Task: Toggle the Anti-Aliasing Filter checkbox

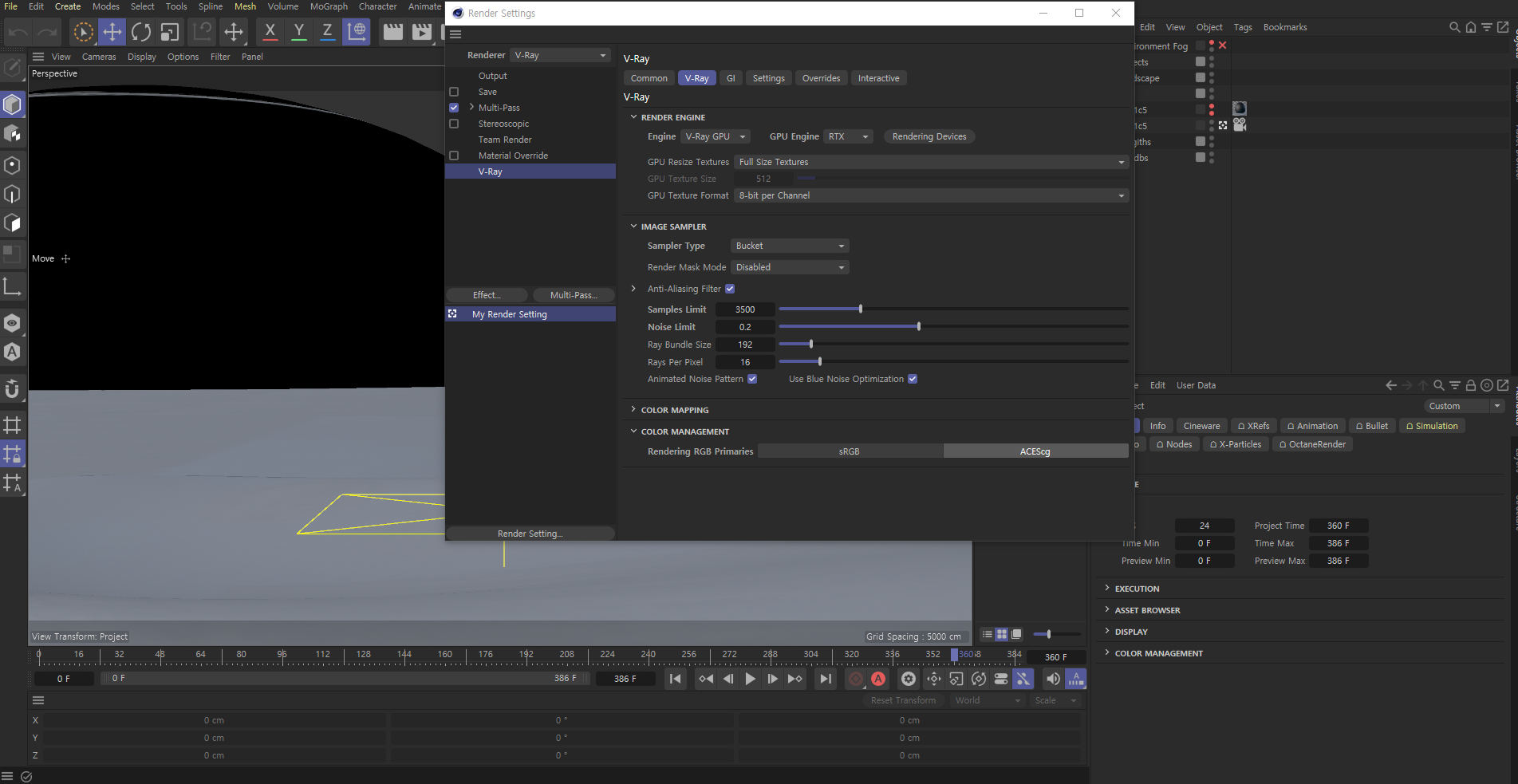Action: tap(730, 289)
